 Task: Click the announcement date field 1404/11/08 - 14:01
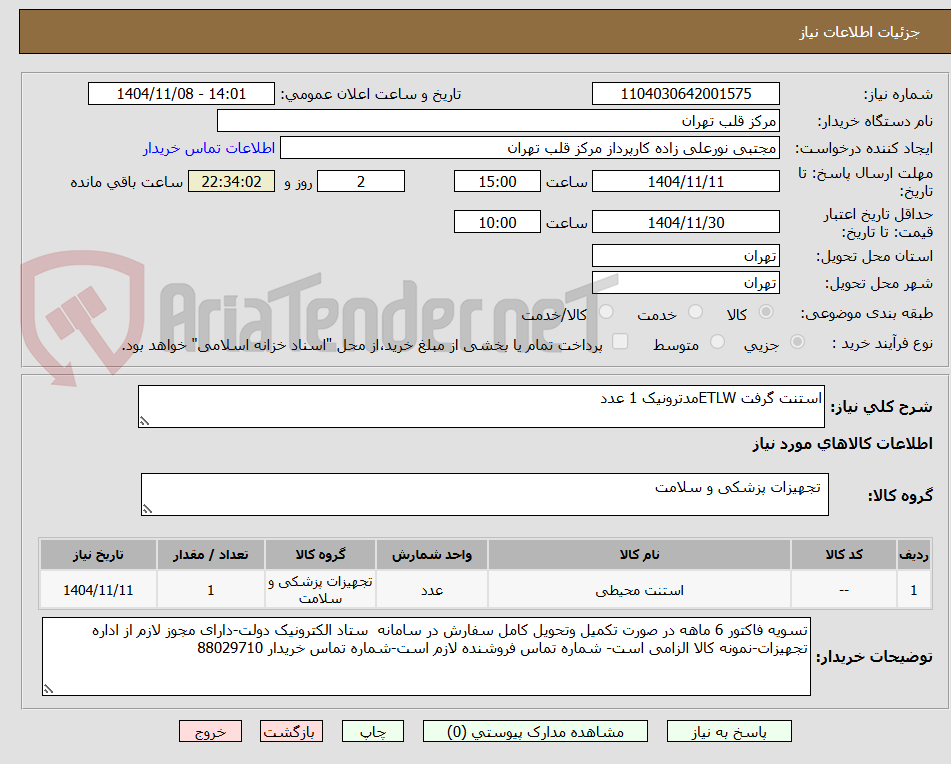click(x=181, y=94)
